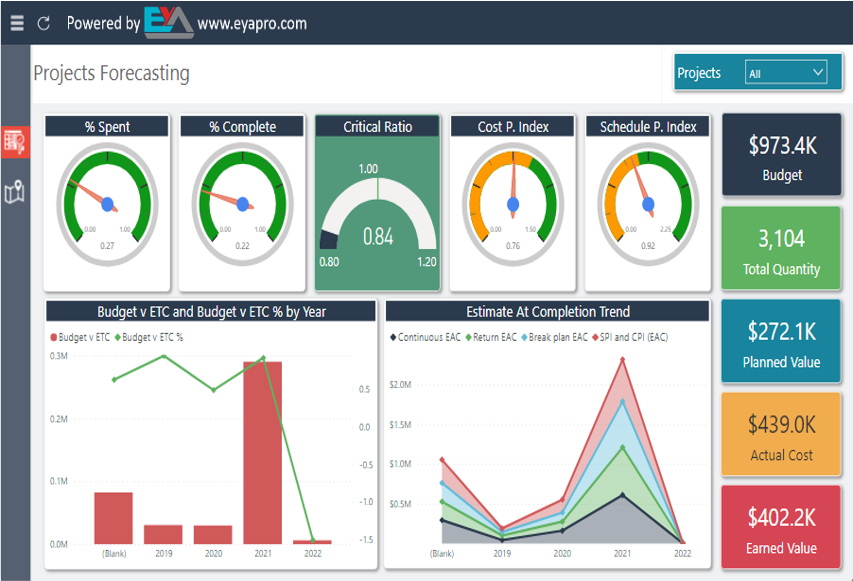The height and width of the screenshot is (581, 853).
Task: Click the Budget v ETC and Budget v ETC % by Year title
Action: click(x=211, y=312)
